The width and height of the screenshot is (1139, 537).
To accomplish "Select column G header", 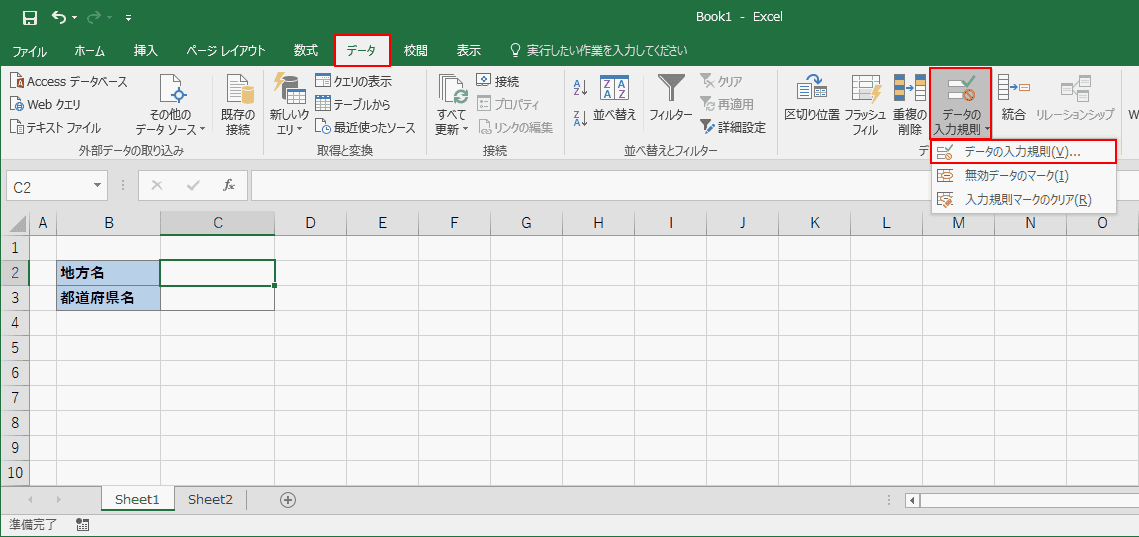I will pyautogui.click(x=526, y=224).
